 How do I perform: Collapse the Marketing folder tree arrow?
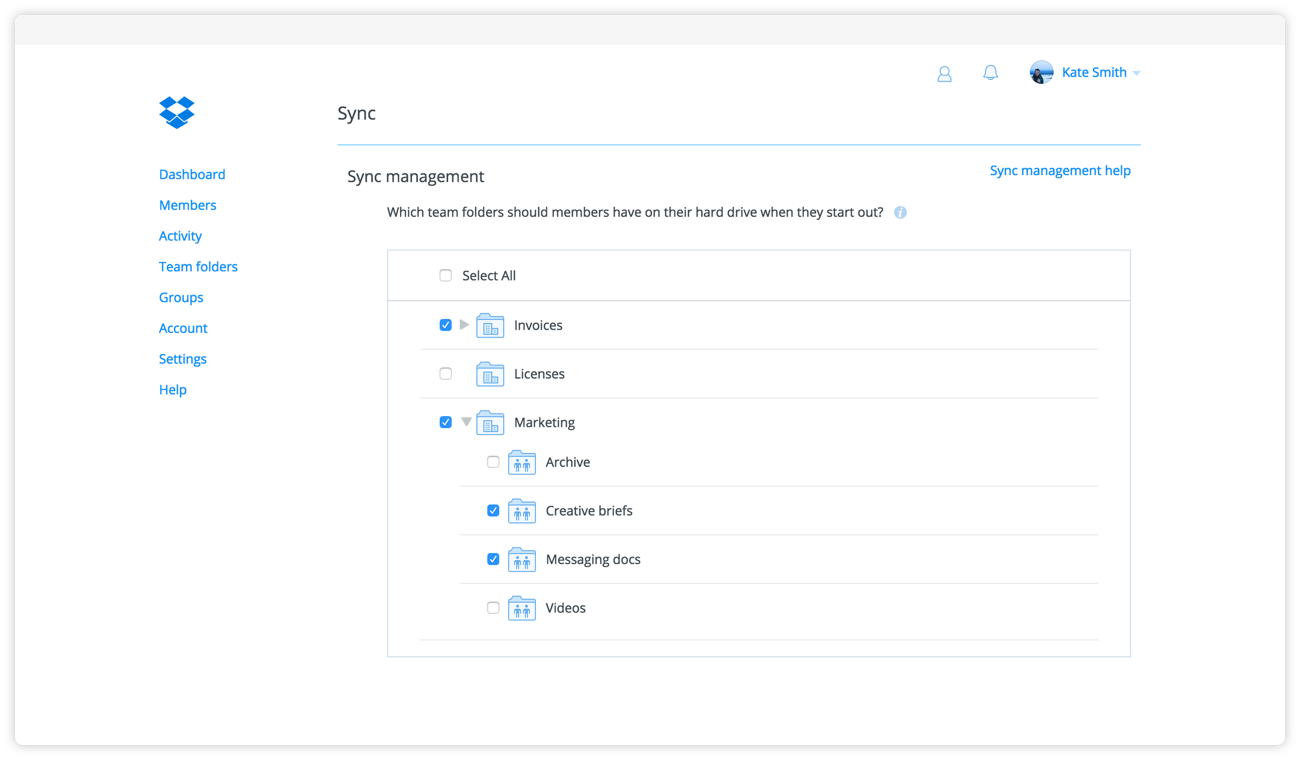coord(466,423)
